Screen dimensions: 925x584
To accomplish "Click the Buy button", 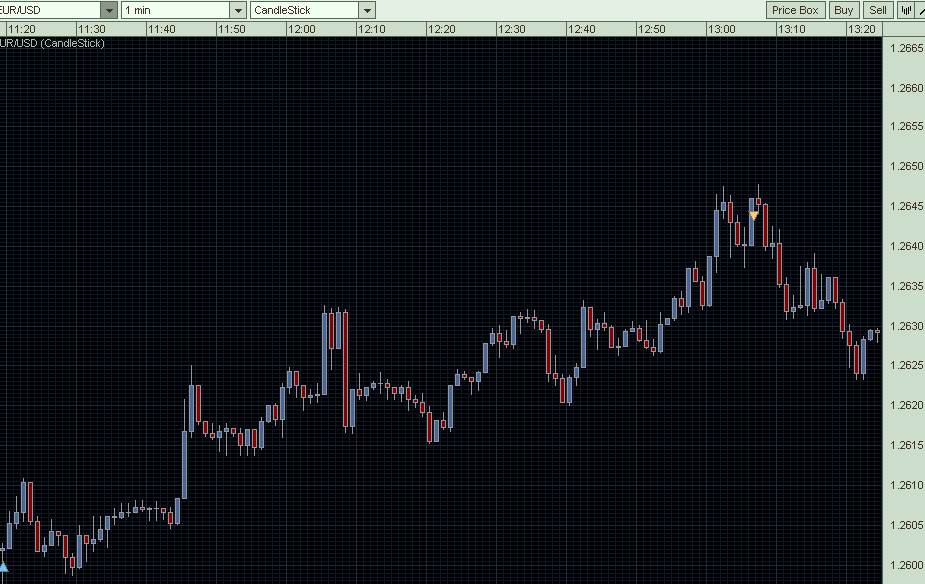I will [844, 10].
